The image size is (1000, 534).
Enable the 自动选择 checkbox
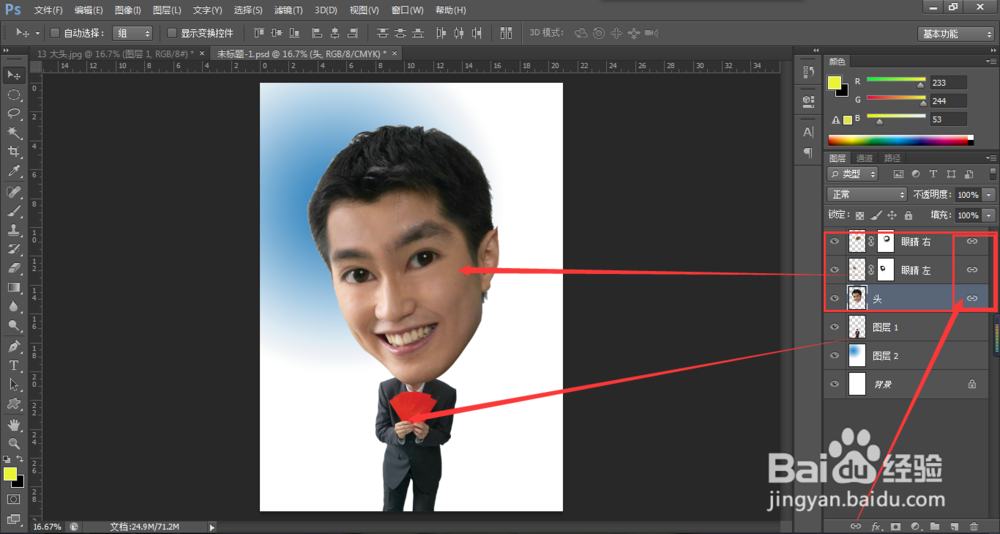55,33
